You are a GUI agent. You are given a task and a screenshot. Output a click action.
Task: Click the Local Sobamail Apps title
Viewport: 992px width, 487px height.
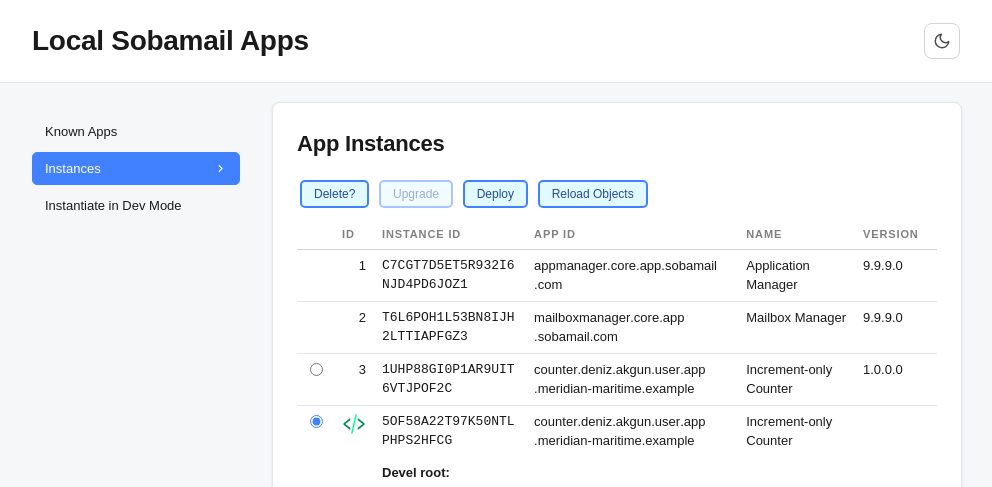170,40
